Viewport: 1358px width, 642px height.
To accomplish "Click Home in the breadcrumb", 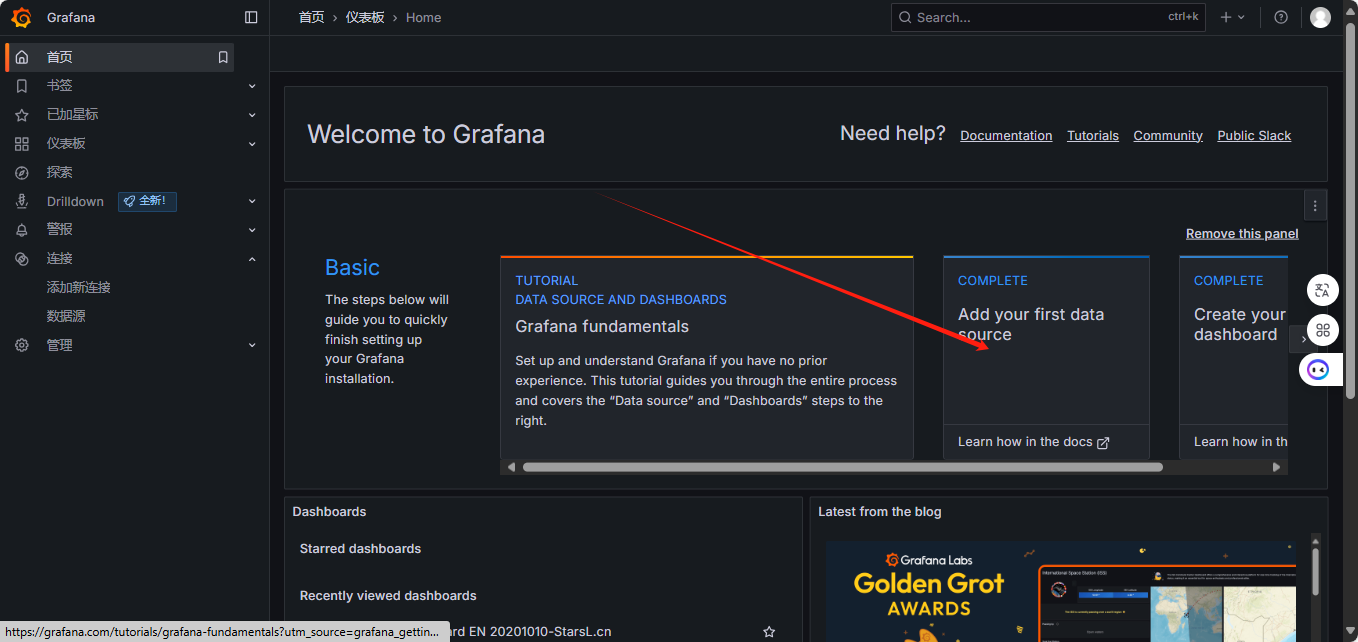I will (x=423, y=17).
